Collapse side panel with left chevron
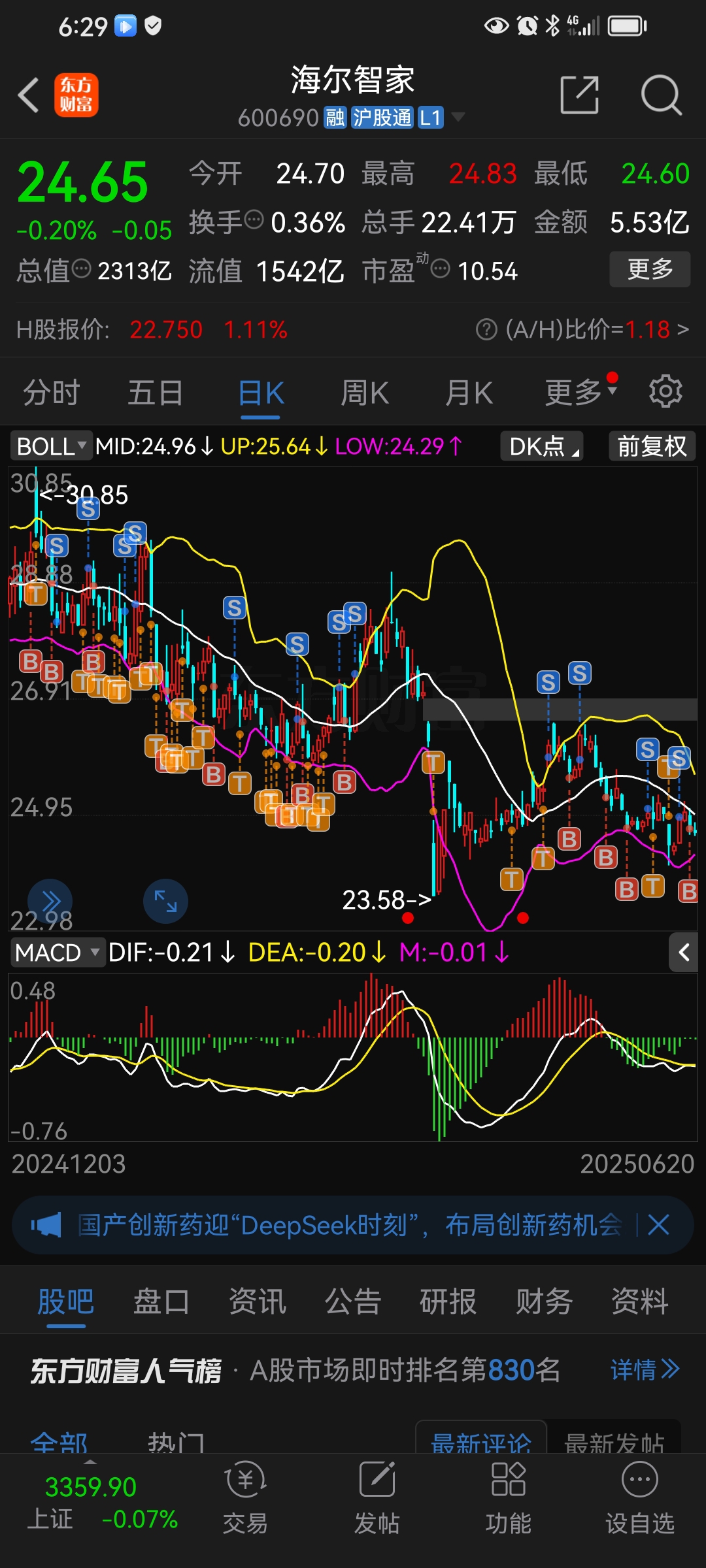The height and width of the screenshot is (1568, 706). coord(684,953)
